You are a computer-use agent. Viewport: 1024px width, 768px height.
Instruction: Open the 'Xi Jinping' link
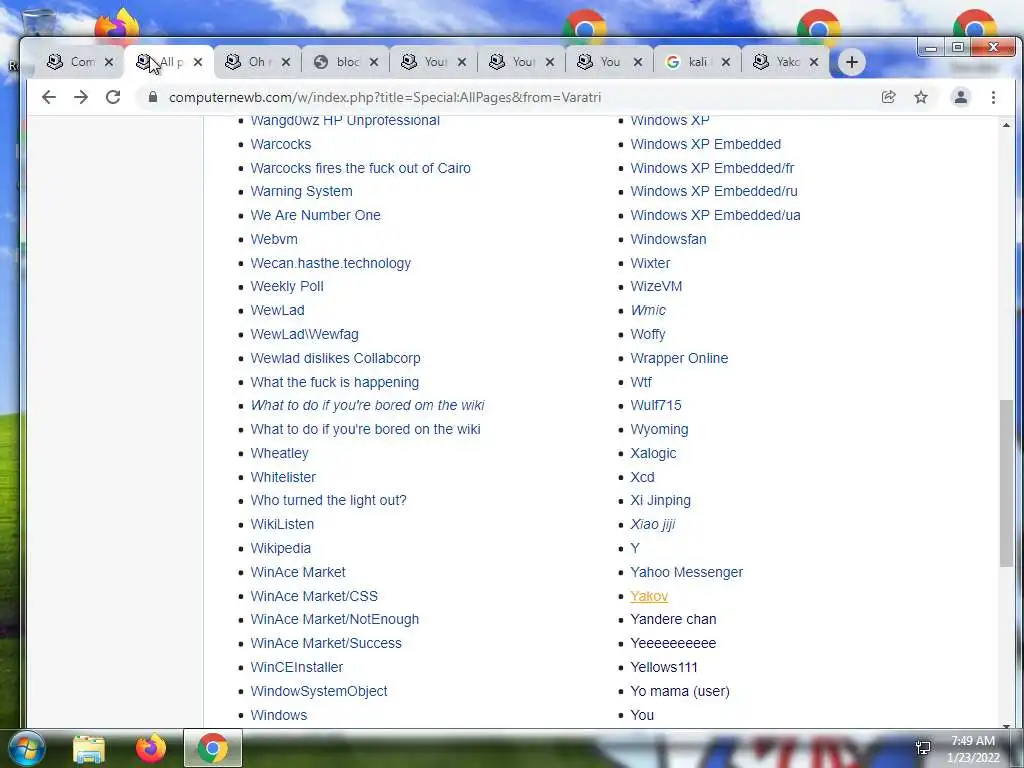point(660,500)
